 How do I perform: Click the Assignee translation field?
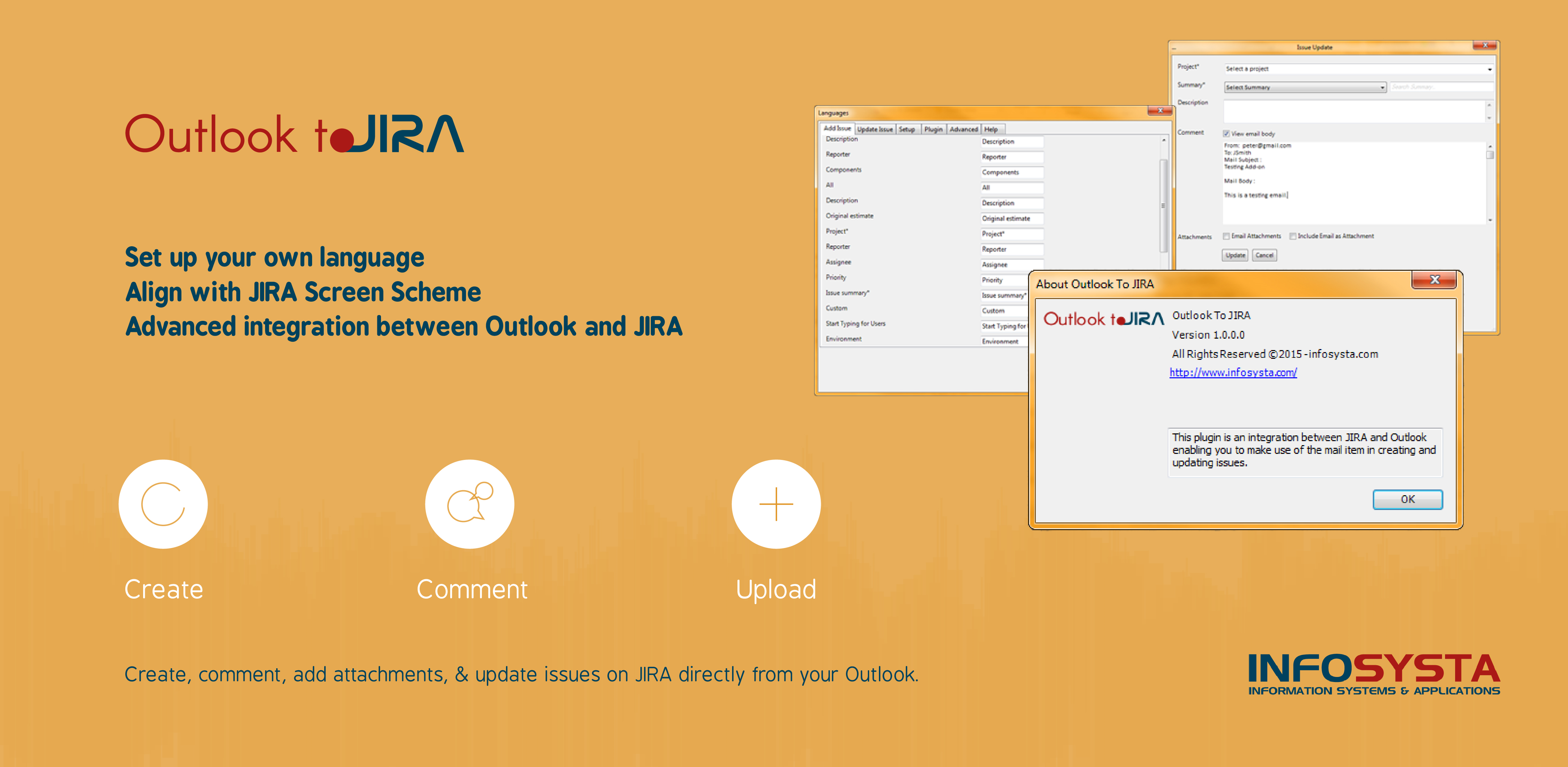[1012, 265]
